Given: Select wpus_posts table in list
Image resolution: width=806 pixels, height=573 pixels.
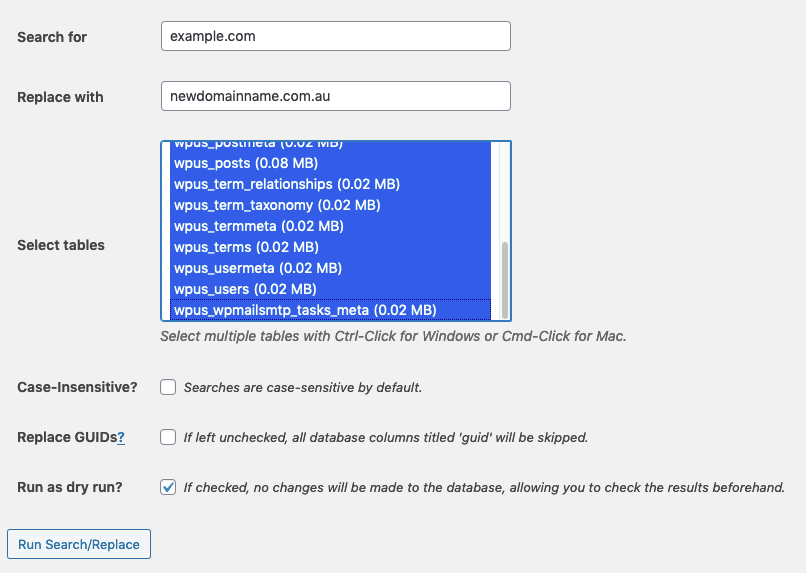Looking at the screenshot, I should click(x=246, y=163).
